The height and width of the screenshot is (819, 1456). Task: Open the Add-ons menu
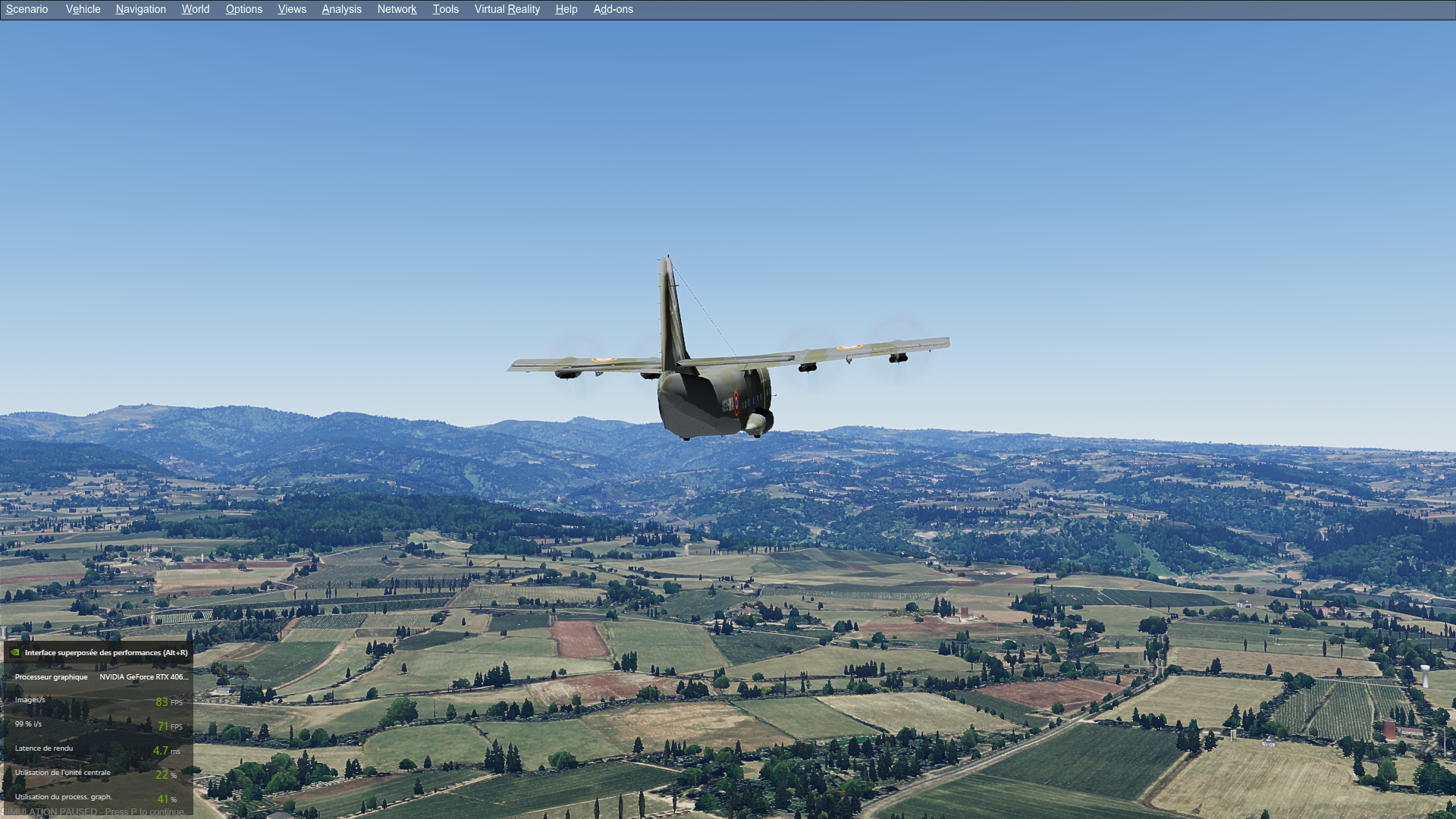point(613,9)
